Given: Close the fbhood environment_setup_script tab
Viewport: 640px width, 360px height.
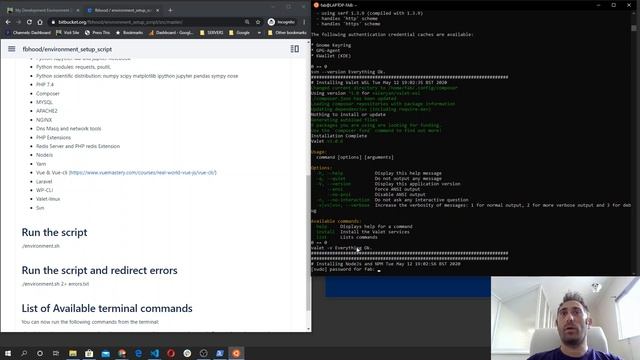Looking at the screenshot, I should (158, 10).
